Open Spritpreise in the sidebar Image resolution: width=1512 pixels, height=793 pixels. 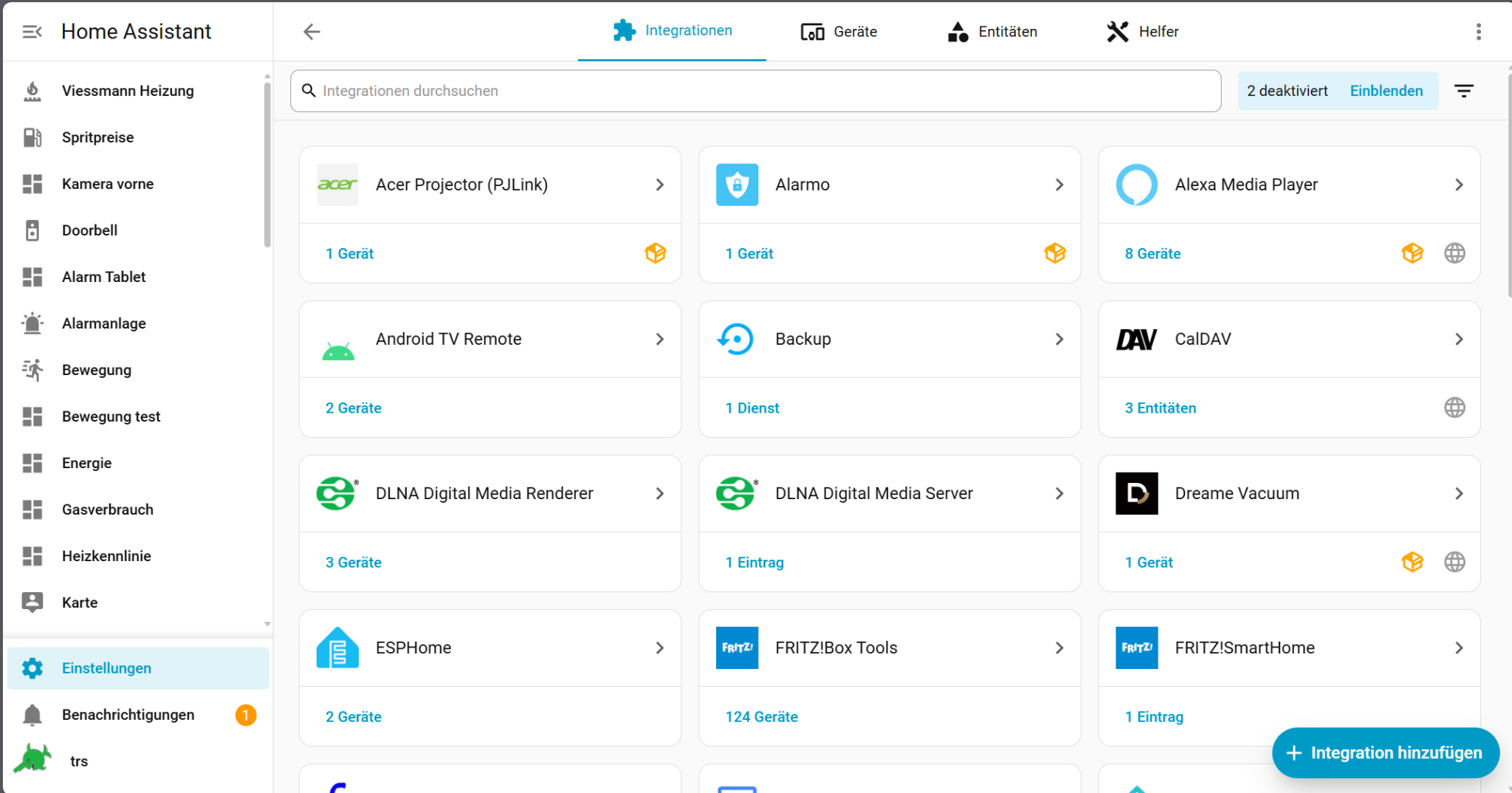pos(137,137)
